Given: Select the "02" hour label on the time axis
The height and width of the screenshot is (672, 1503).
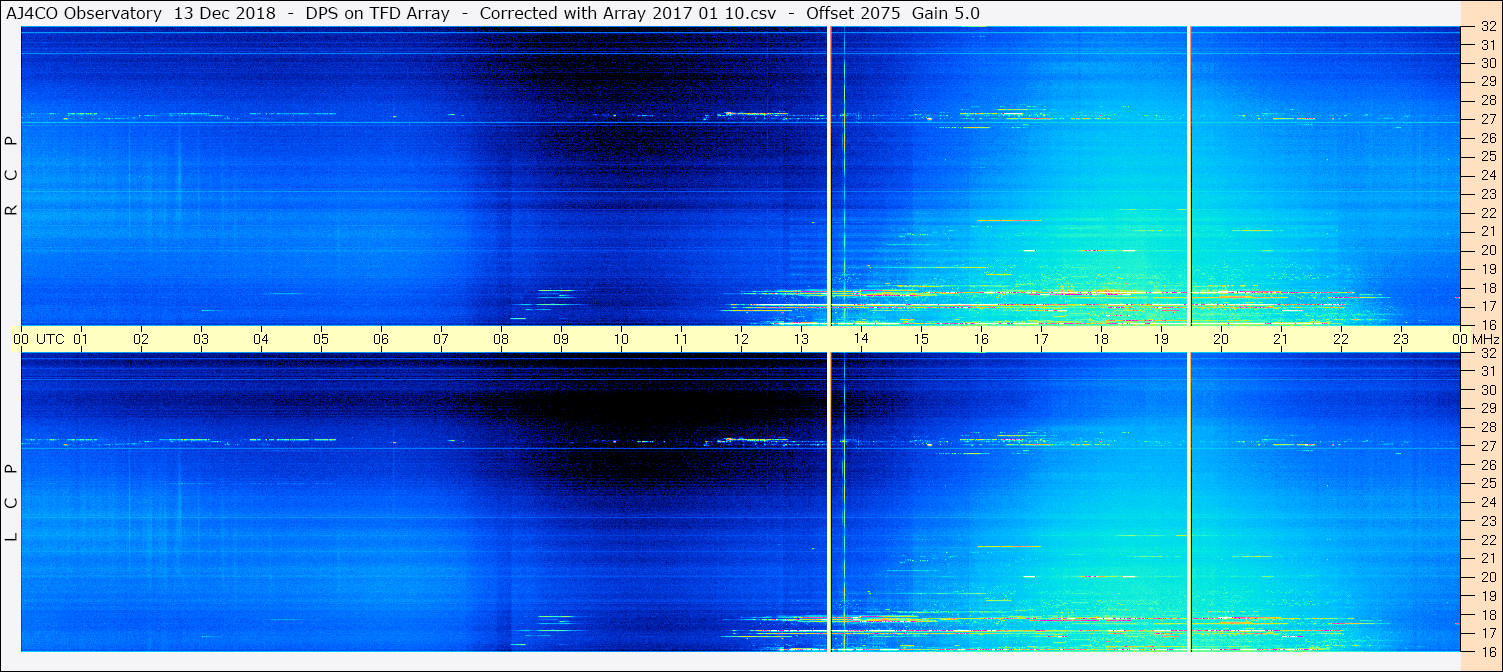Looking at the screenshot, I should [x=141, y=339].
